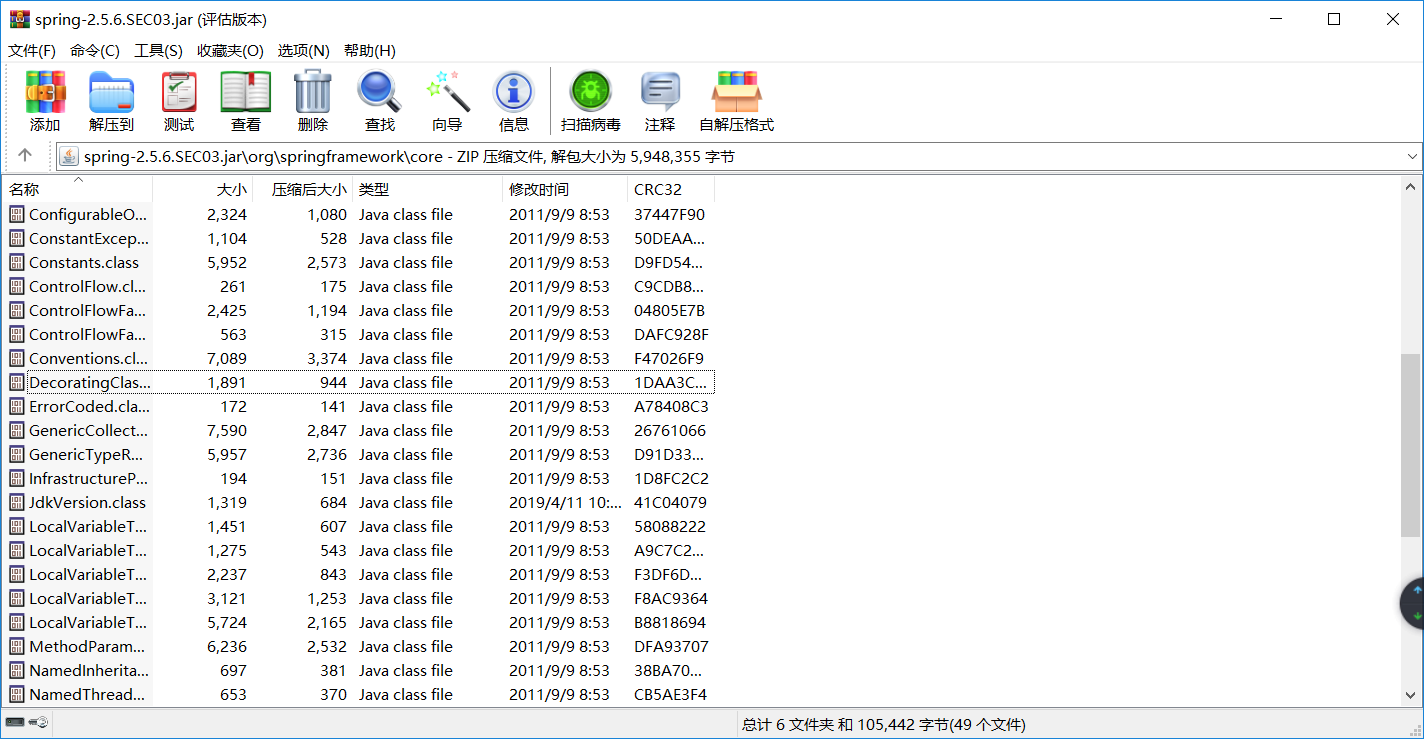Screen dimensions: 1424x739
Task: Sort by Packed size (压缩后大小) header
Action: click(x=303, y=189)
